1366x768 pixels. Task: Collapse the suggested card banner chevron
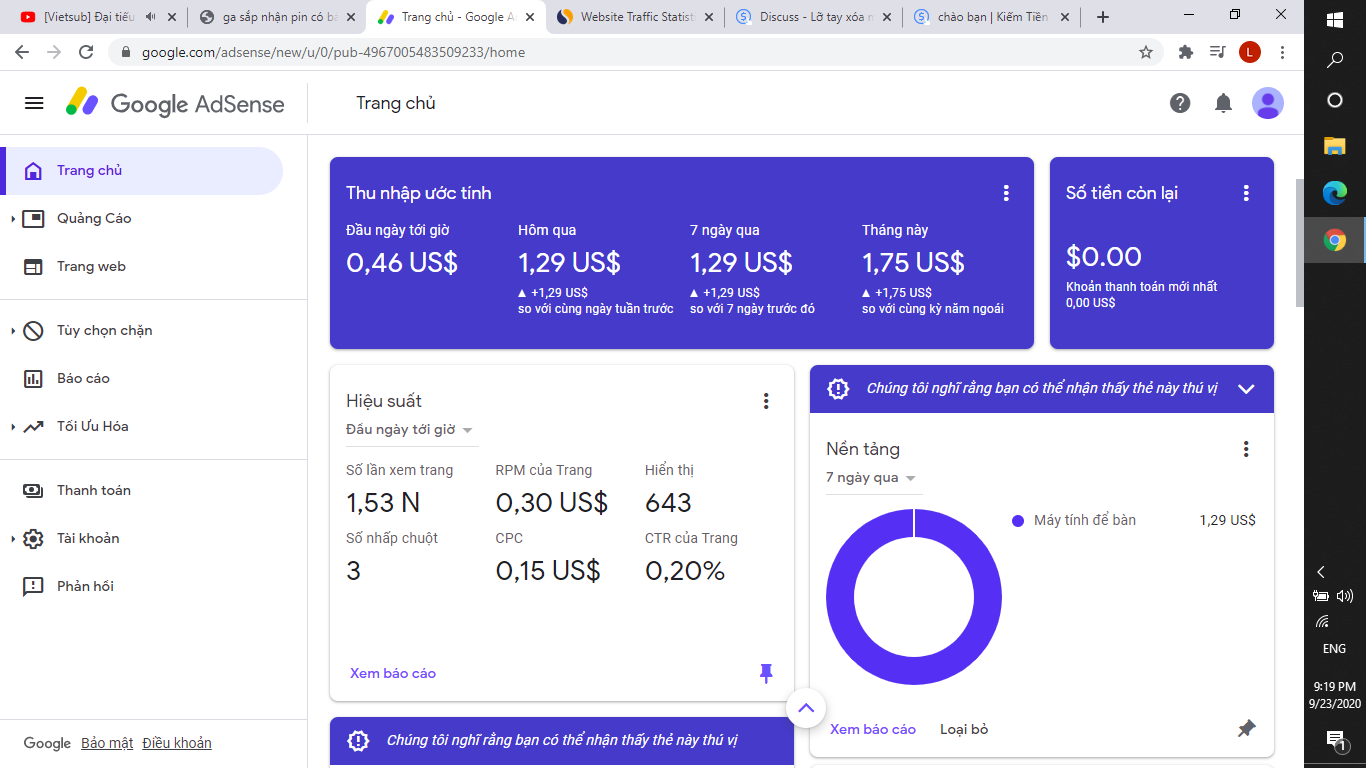pyautogui.click(x=1246, y=389)
